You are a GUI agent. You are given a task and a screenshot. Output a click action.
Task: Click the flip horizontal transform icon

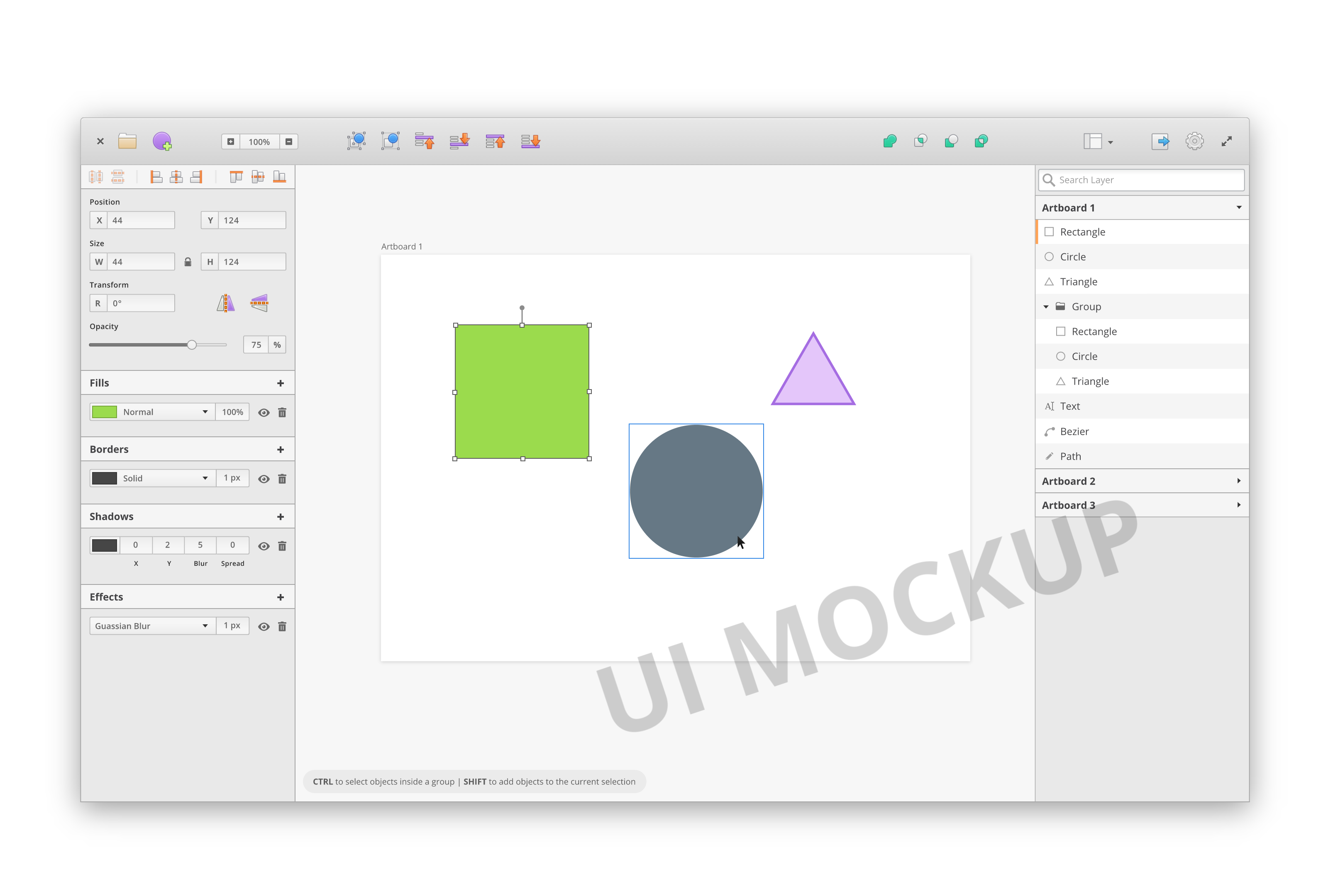(226, 303)
